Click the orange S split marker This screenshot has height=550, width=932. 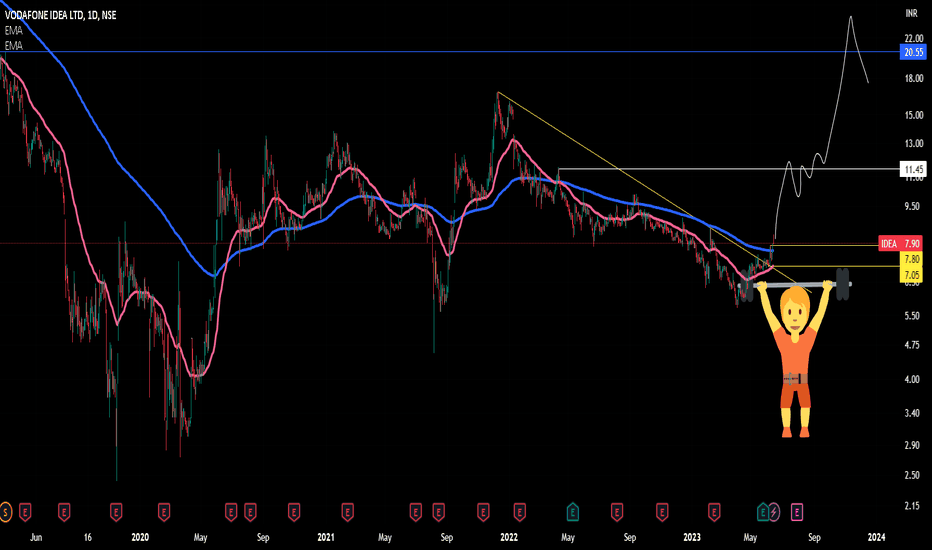(x=5, y=511)
